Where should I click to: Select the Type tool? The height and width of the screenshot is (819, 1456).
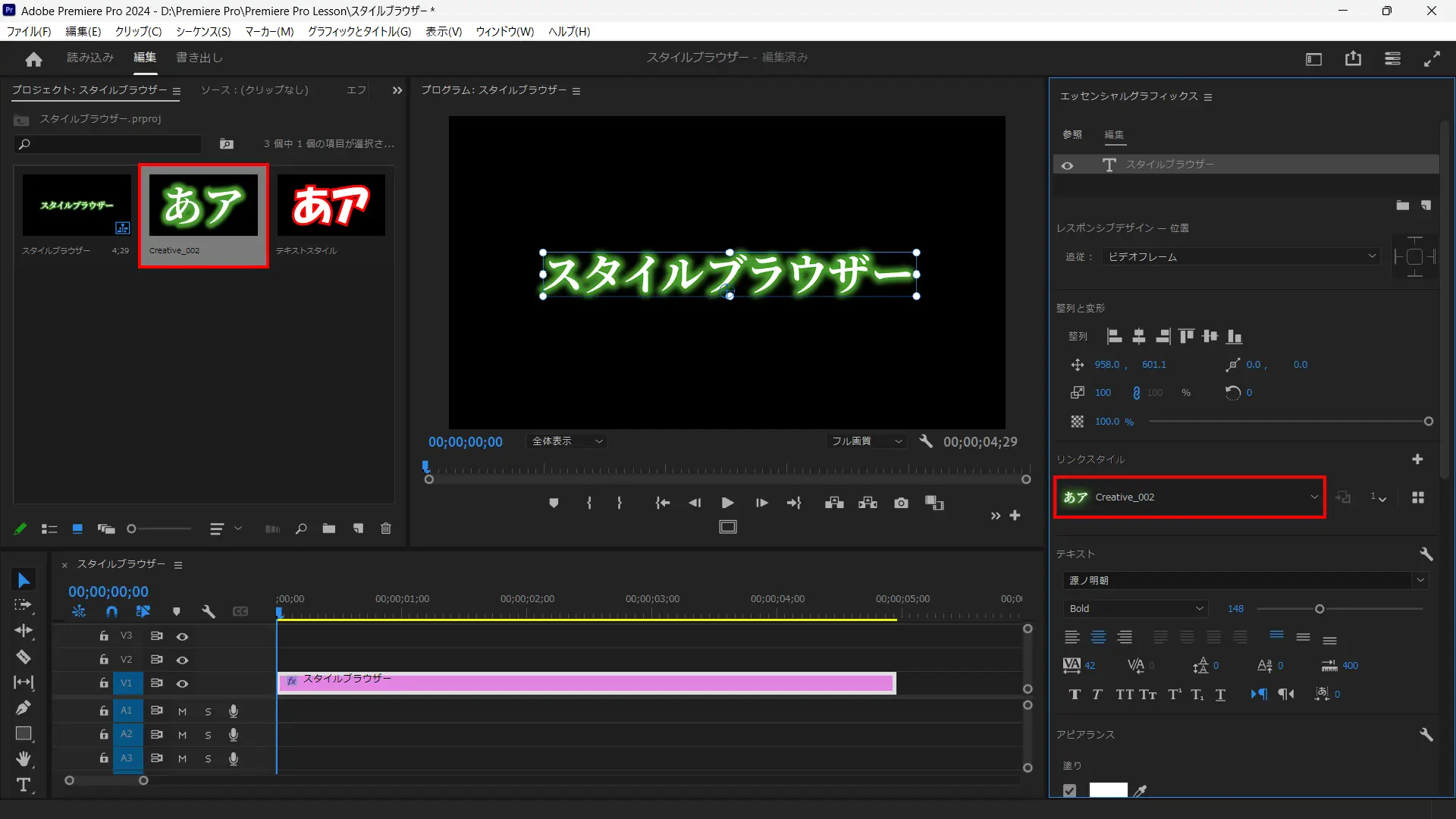tap(24, 785)
